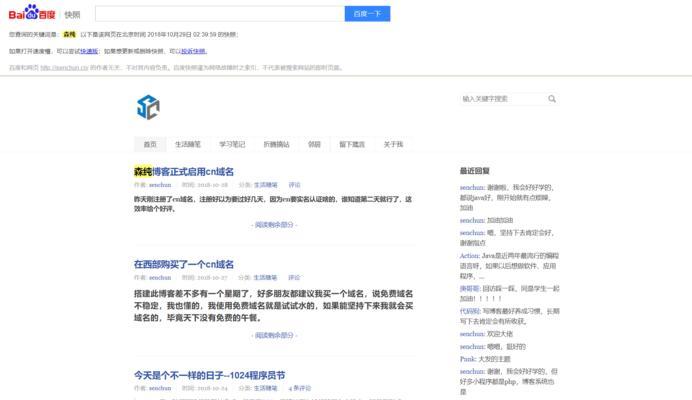Click the 快照 label beside the Baidu logo
This screenshot has height=400, width=692.
pos(72,15)
